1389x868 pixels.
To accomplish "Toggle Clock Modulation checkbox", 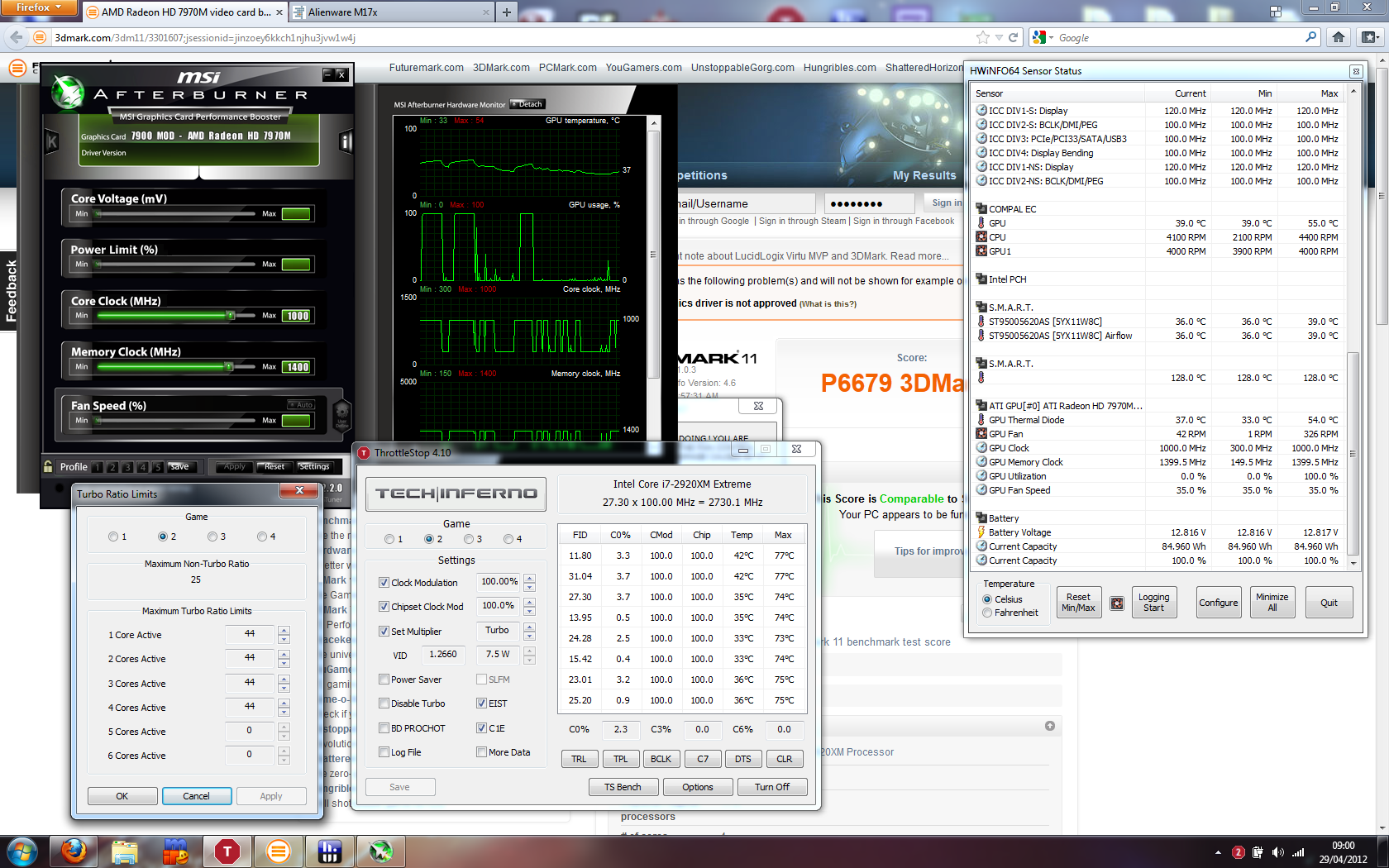I will 384,583.
